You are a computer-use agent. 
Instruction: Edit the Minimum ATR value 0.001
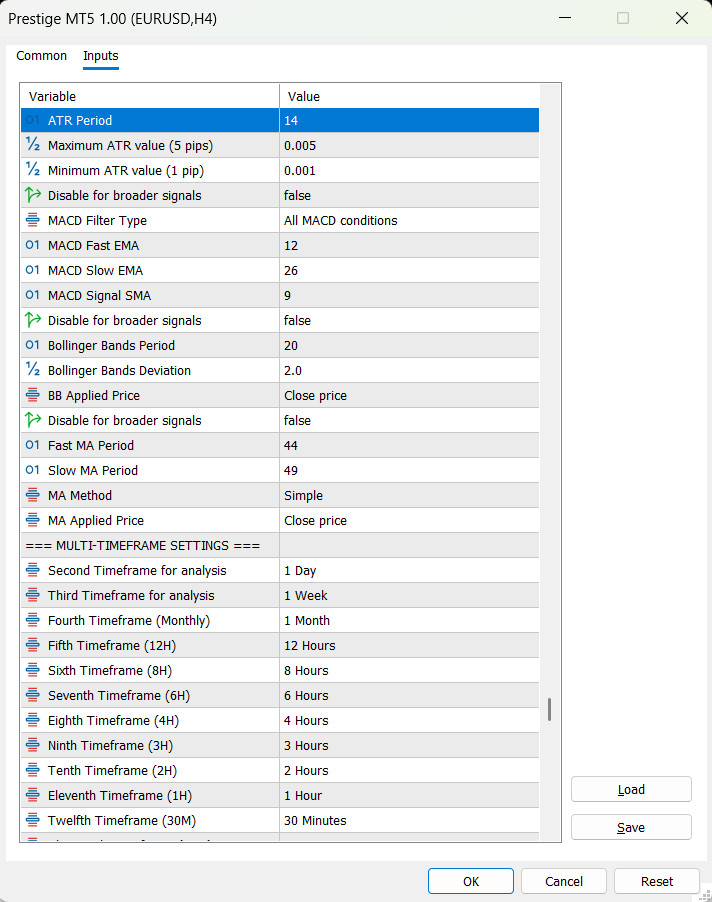tap(409, 170)
